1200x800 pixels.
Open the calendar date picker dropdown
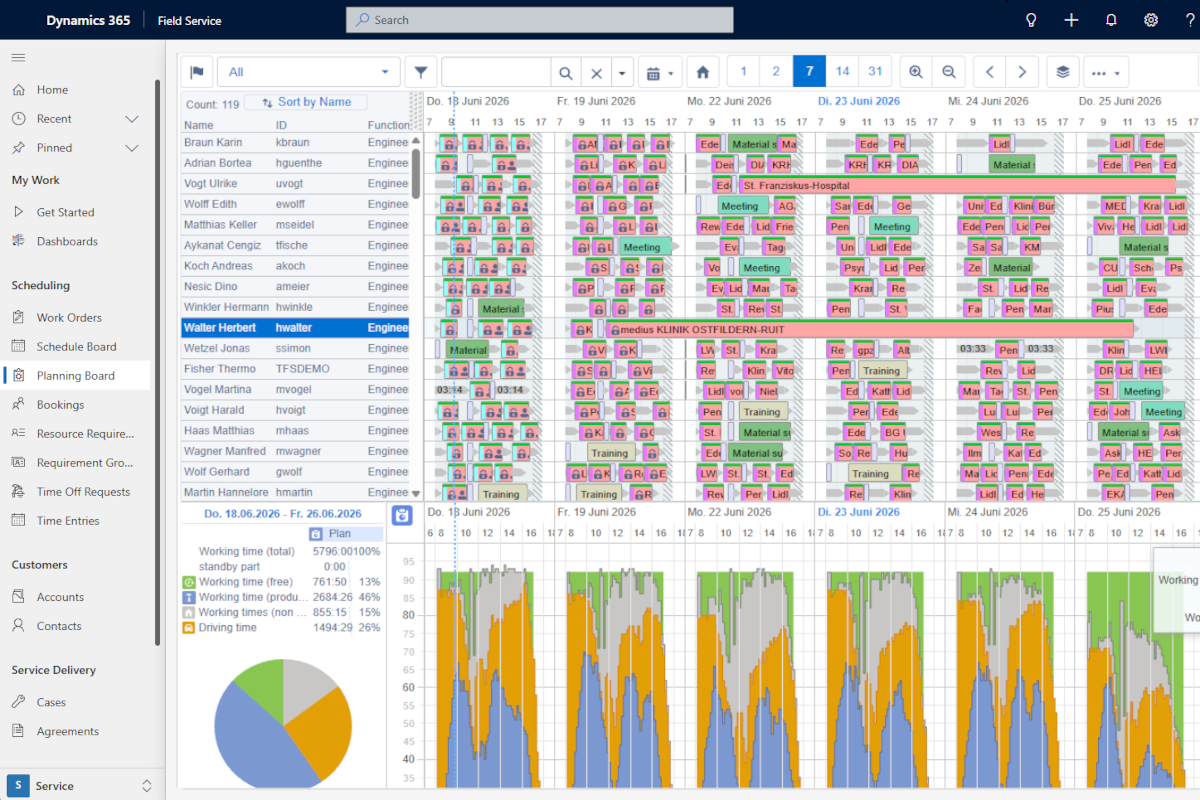tap(659, 72)
